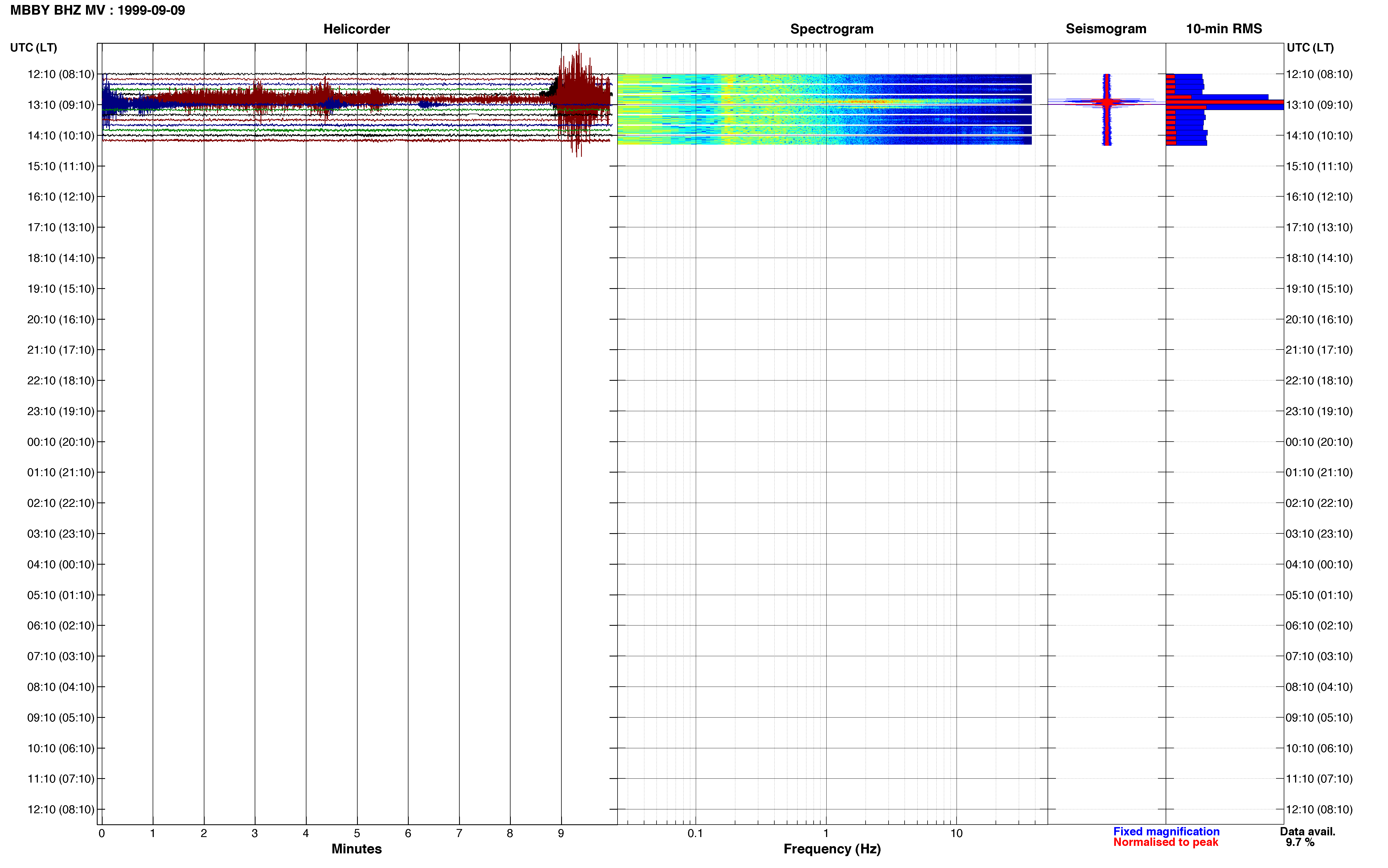The height and width of the screenshot is (868, 1388).
Task: Click the Seismogram panel title
Action: pos(1106,29)
